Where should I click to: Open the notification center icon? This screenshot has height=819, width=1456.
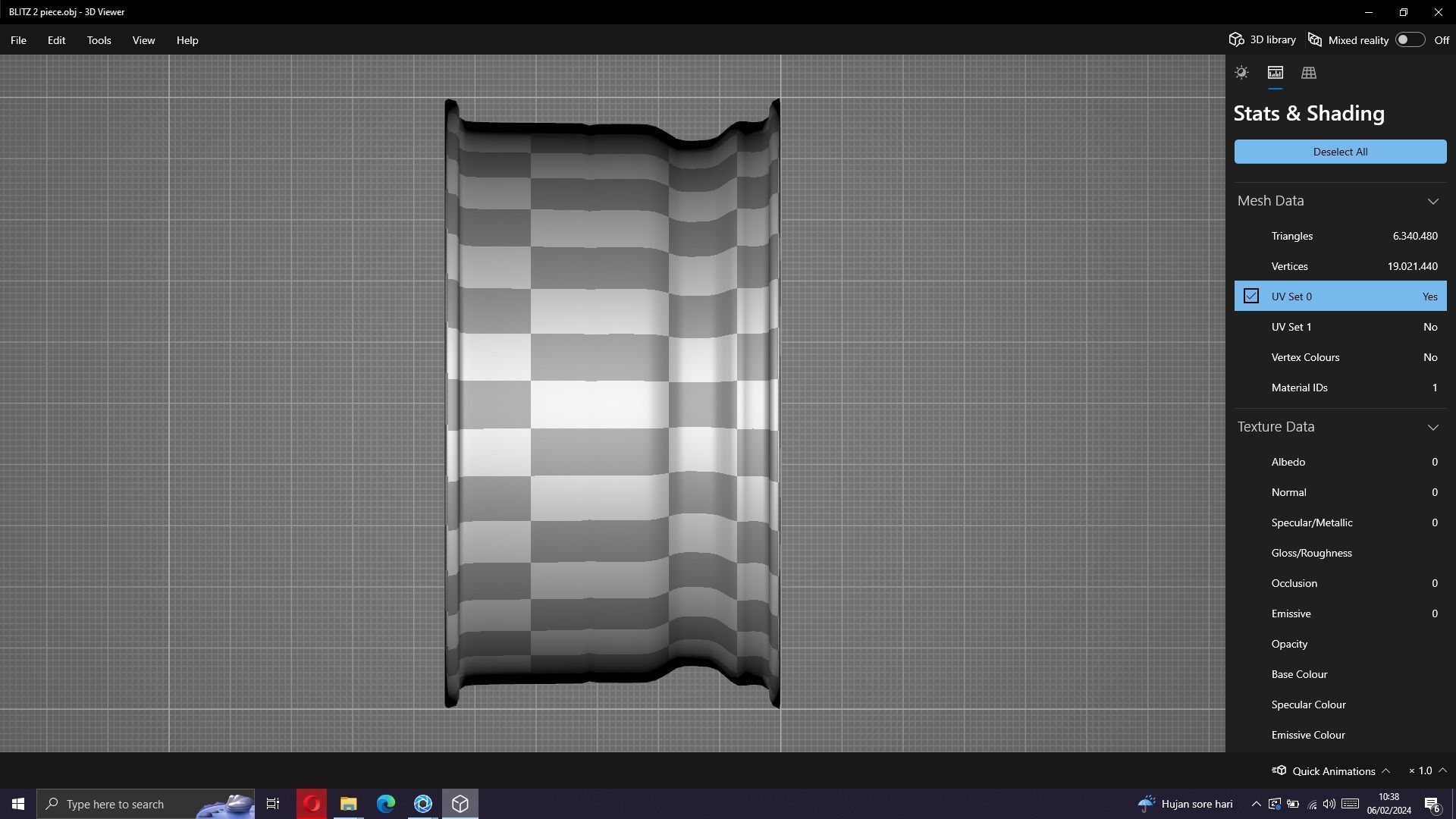coord(1432,804)
